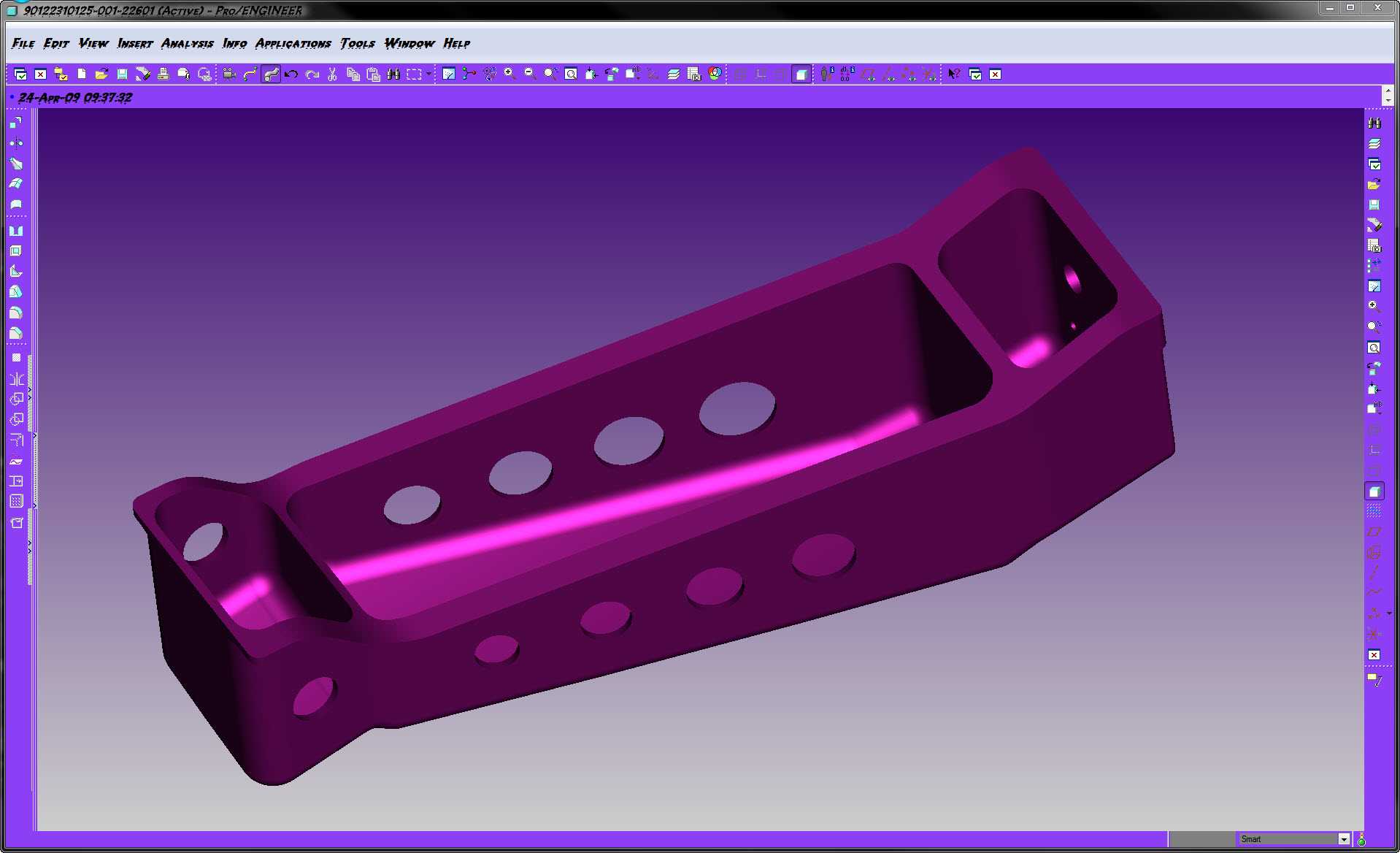The height and width of the screenshot is (853, 1400).
Task: Click the Selection box tool icon
Action: coord(414,74)
